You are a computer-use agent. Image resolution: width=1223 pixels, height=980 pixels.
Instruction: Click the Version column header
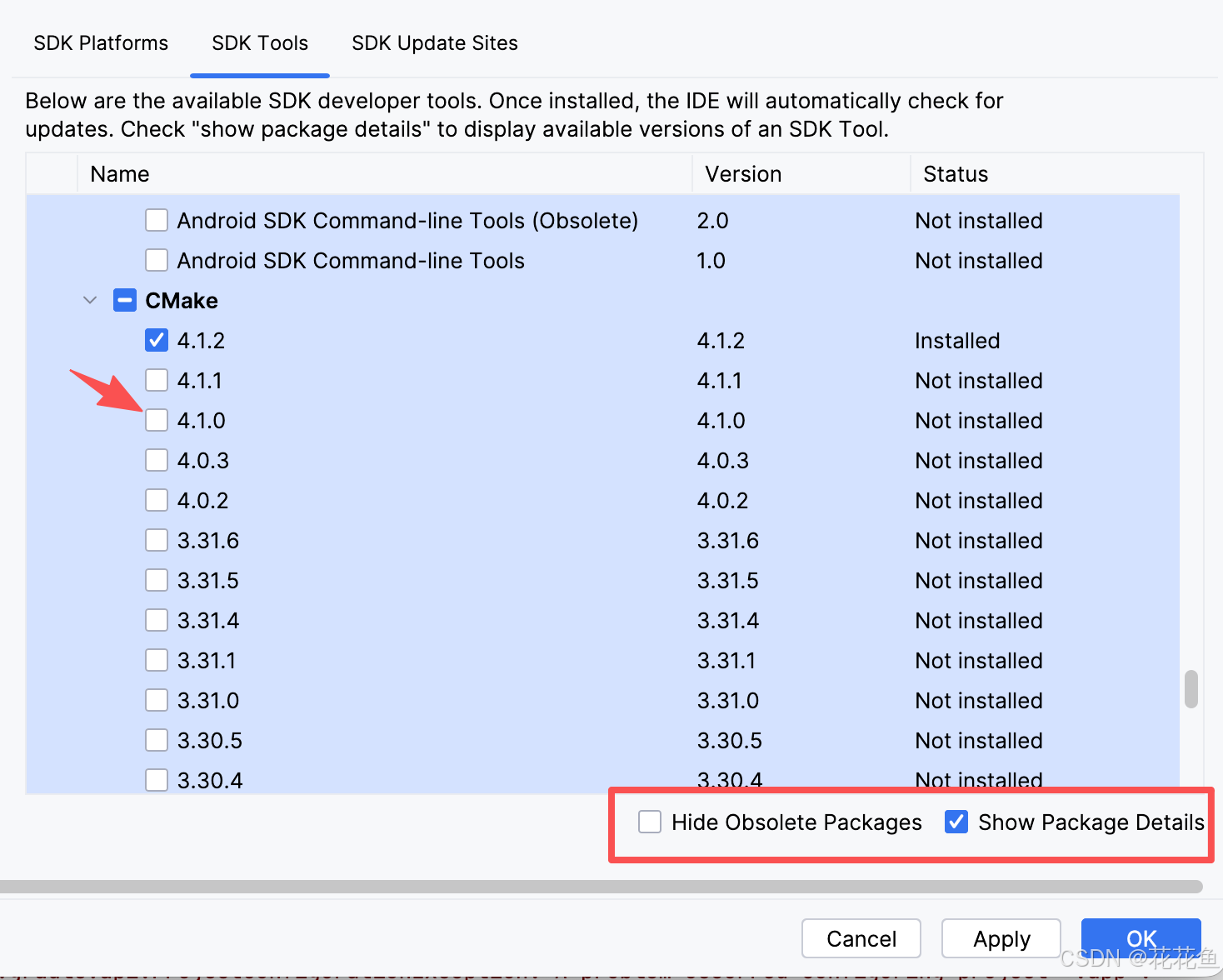tap(801, 173)
